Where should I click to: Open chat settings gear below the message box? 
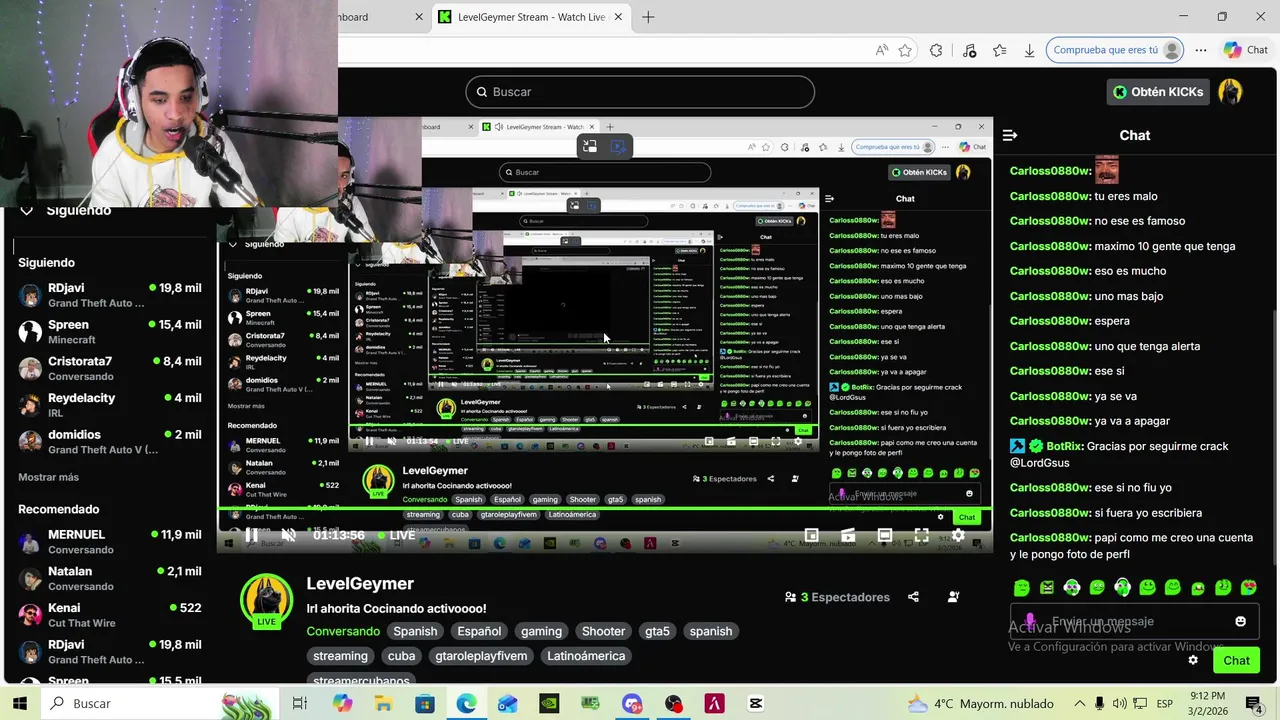pos(1193,660)
